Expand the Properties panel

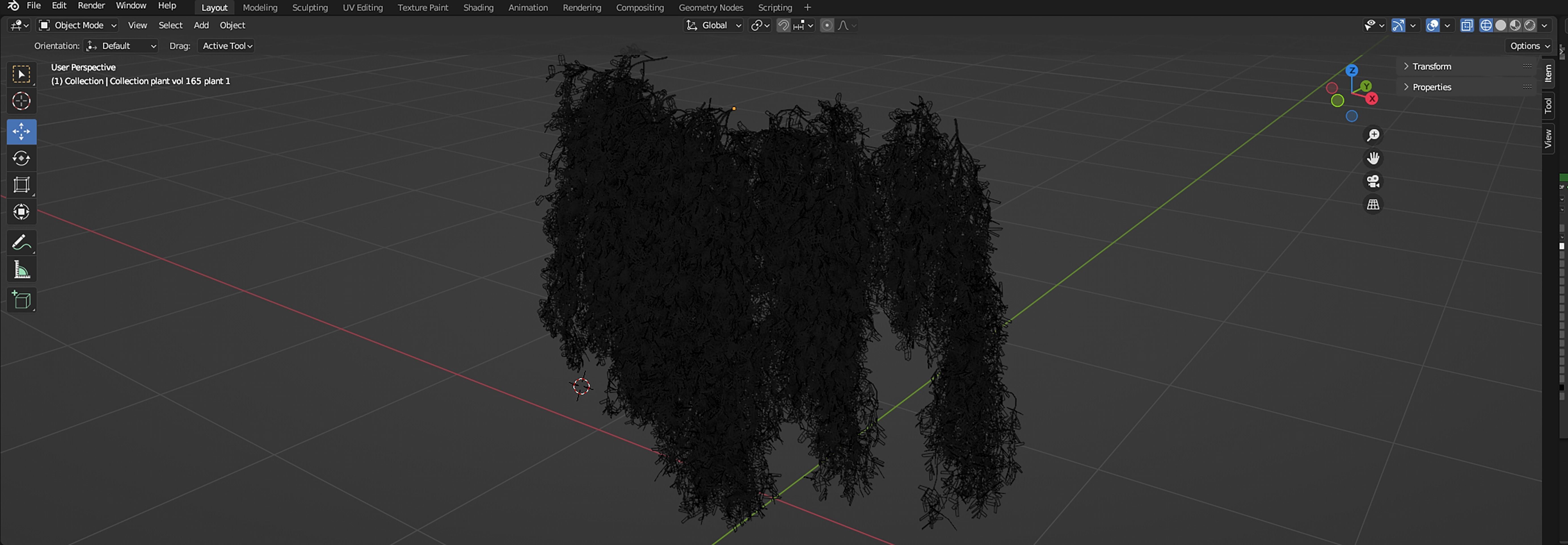point(1432,87)
